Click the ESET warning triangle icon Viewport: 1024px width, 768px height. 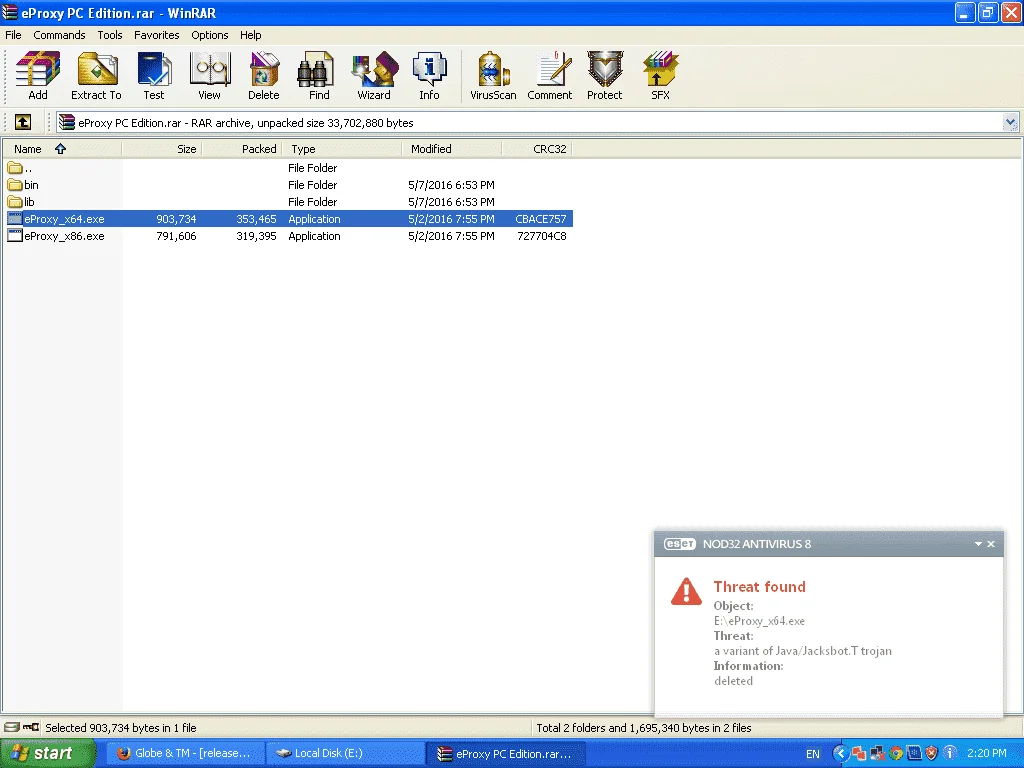click(686, 591)
